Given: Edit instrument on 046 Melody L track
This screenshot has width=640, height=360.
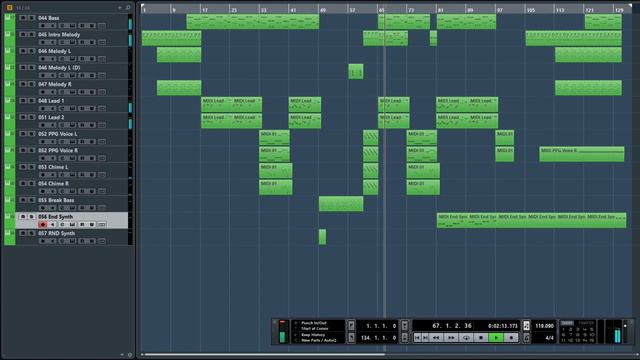Looking at the screenshot, I should [72, 59].
